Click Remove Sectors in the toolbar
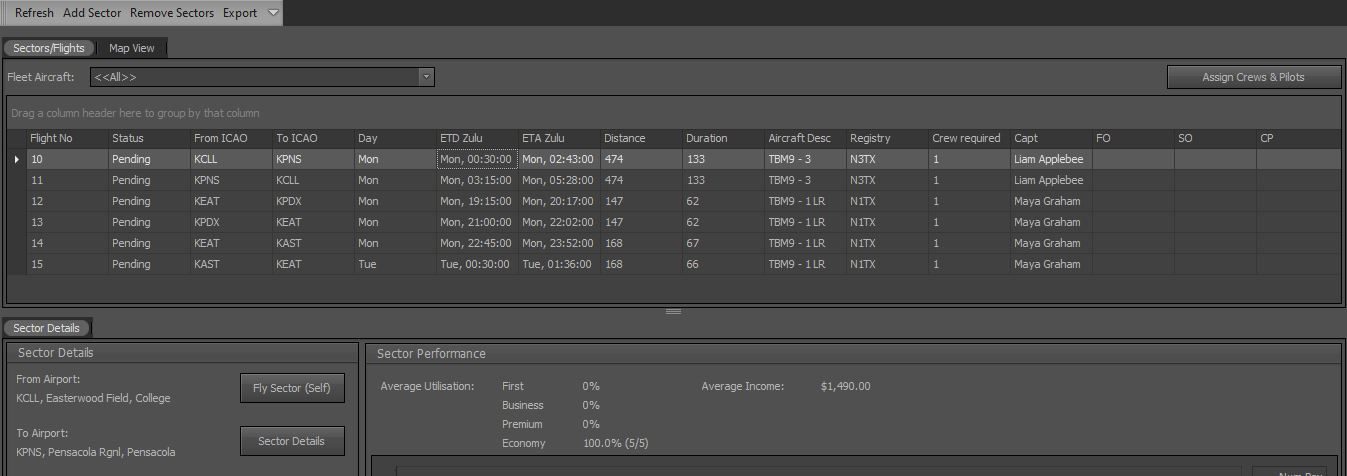Viewport: 1347px width, 476px height. pyautogui.click(x=172, y=13)
